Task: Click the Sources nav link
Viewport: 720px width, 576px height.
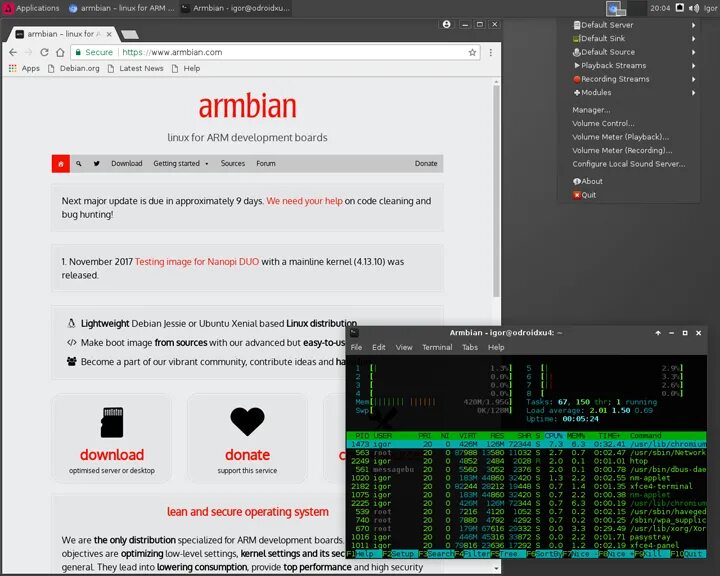Action: click(233, 164)
